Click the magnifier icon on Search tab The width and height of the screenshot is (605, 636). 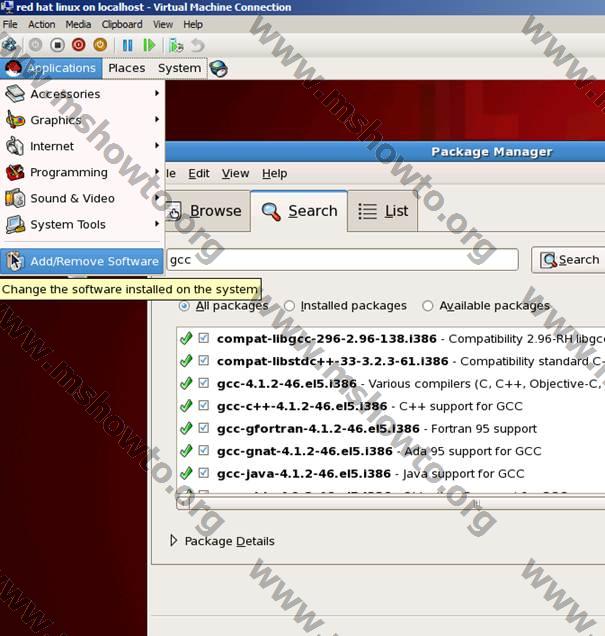271,211
